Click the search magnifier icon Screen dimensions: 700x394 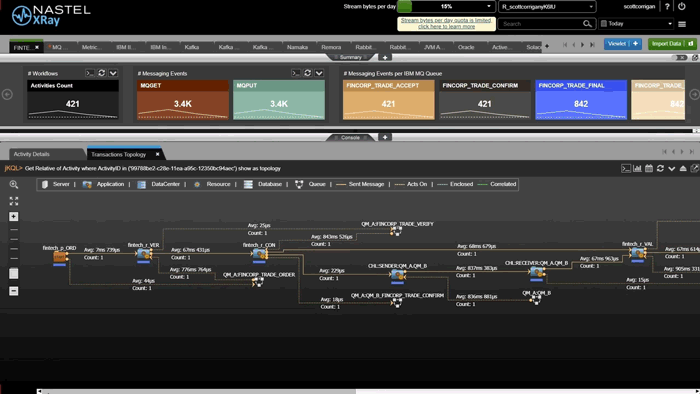pos(587,24)
